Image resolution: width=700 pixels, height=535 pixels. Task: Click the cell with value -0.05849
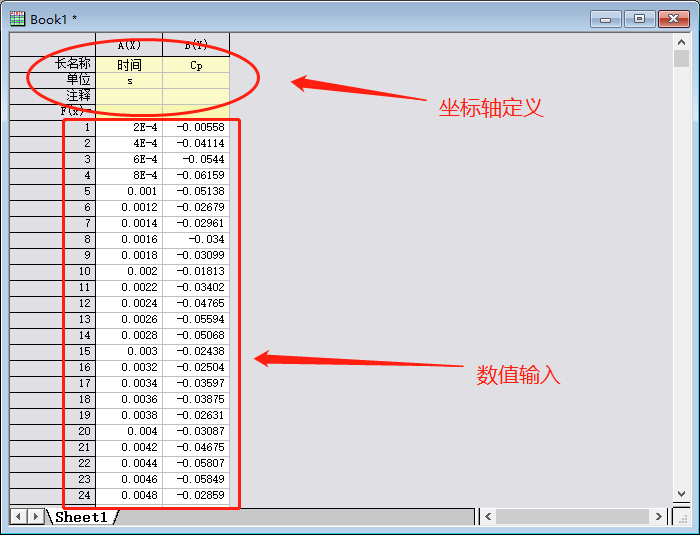tap(196, 479)
